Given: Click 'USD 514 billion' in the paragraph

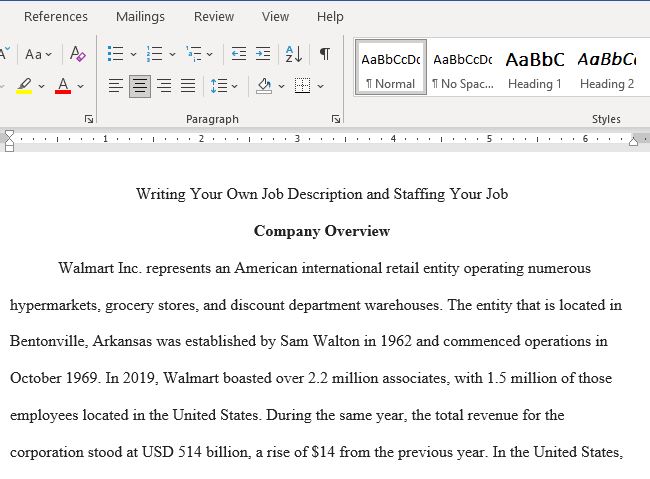Looking at the screenshot, I should click(196, 452).
